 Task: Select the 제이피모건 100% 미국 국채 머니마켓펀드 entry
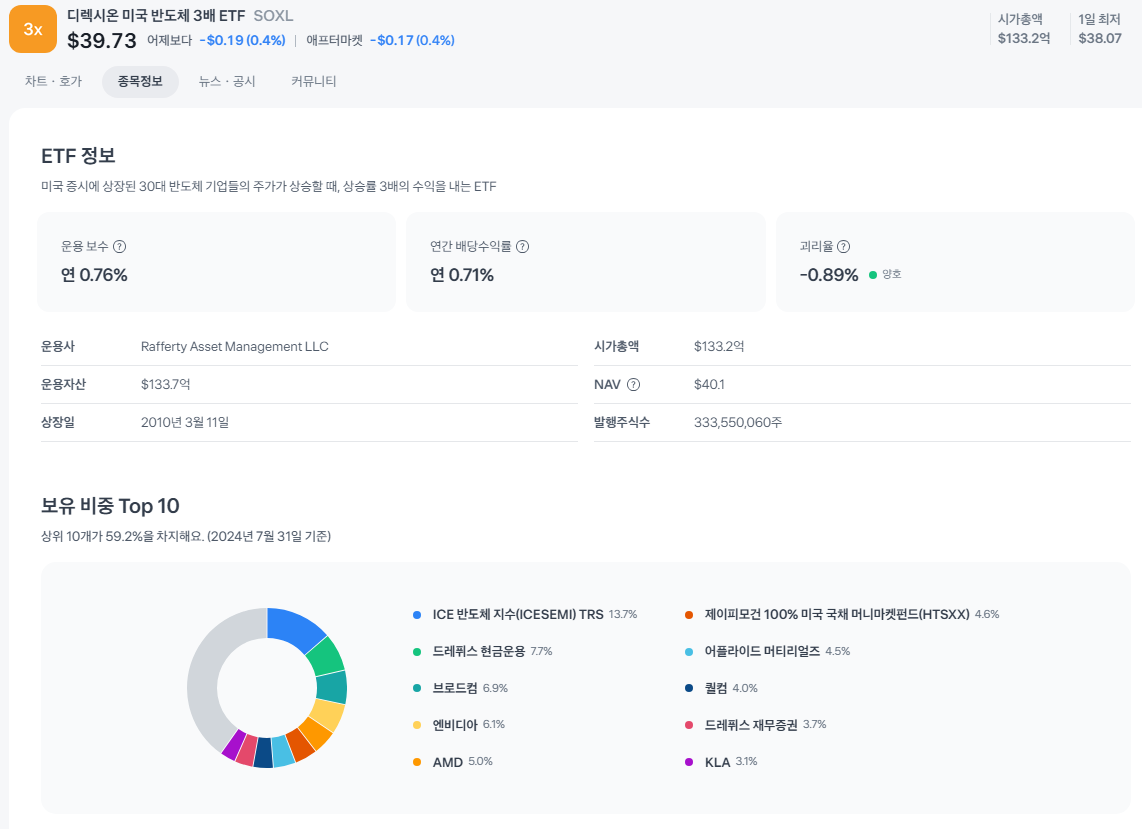(837, 615)
